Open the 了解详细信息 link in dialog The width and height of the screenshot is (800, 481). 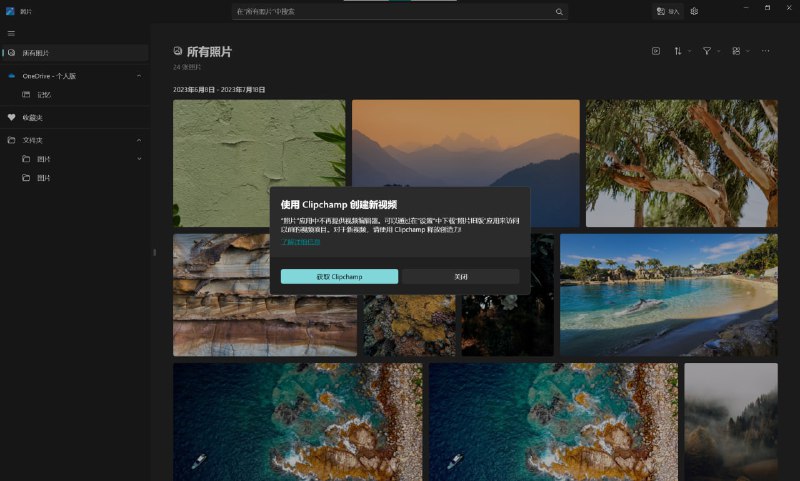(x=301, y=242)
